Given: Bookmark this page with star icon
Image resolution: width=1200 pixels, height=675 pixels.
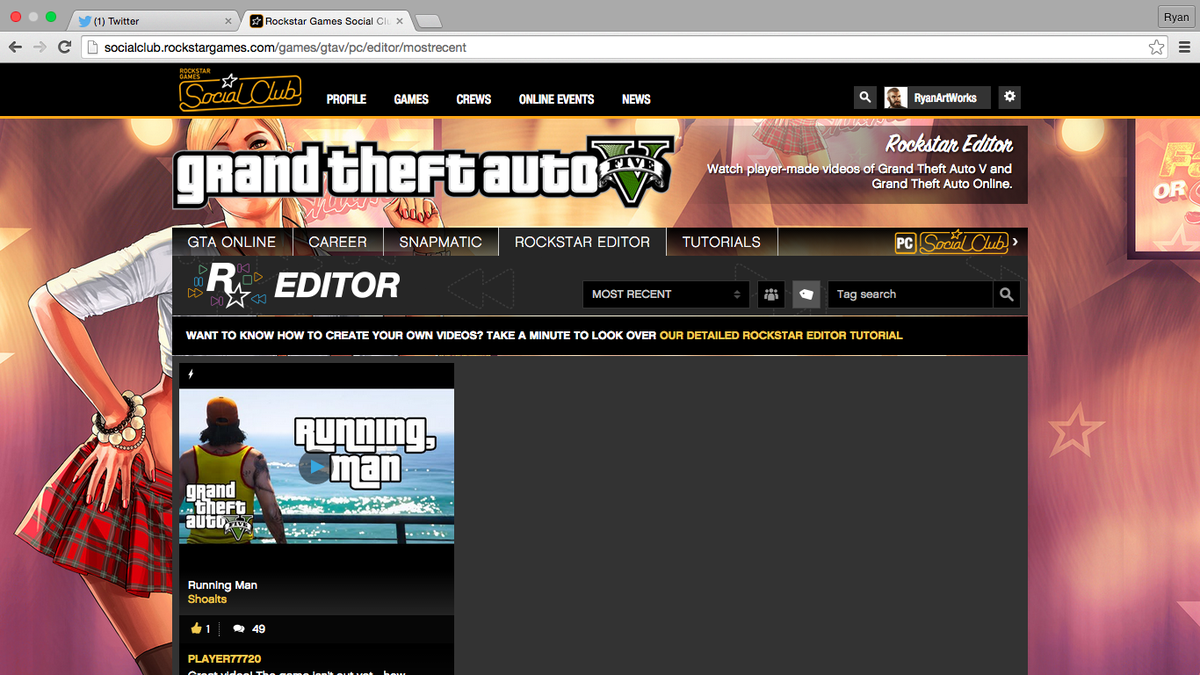Looking at the screenshot, I should coord(1156,47).
